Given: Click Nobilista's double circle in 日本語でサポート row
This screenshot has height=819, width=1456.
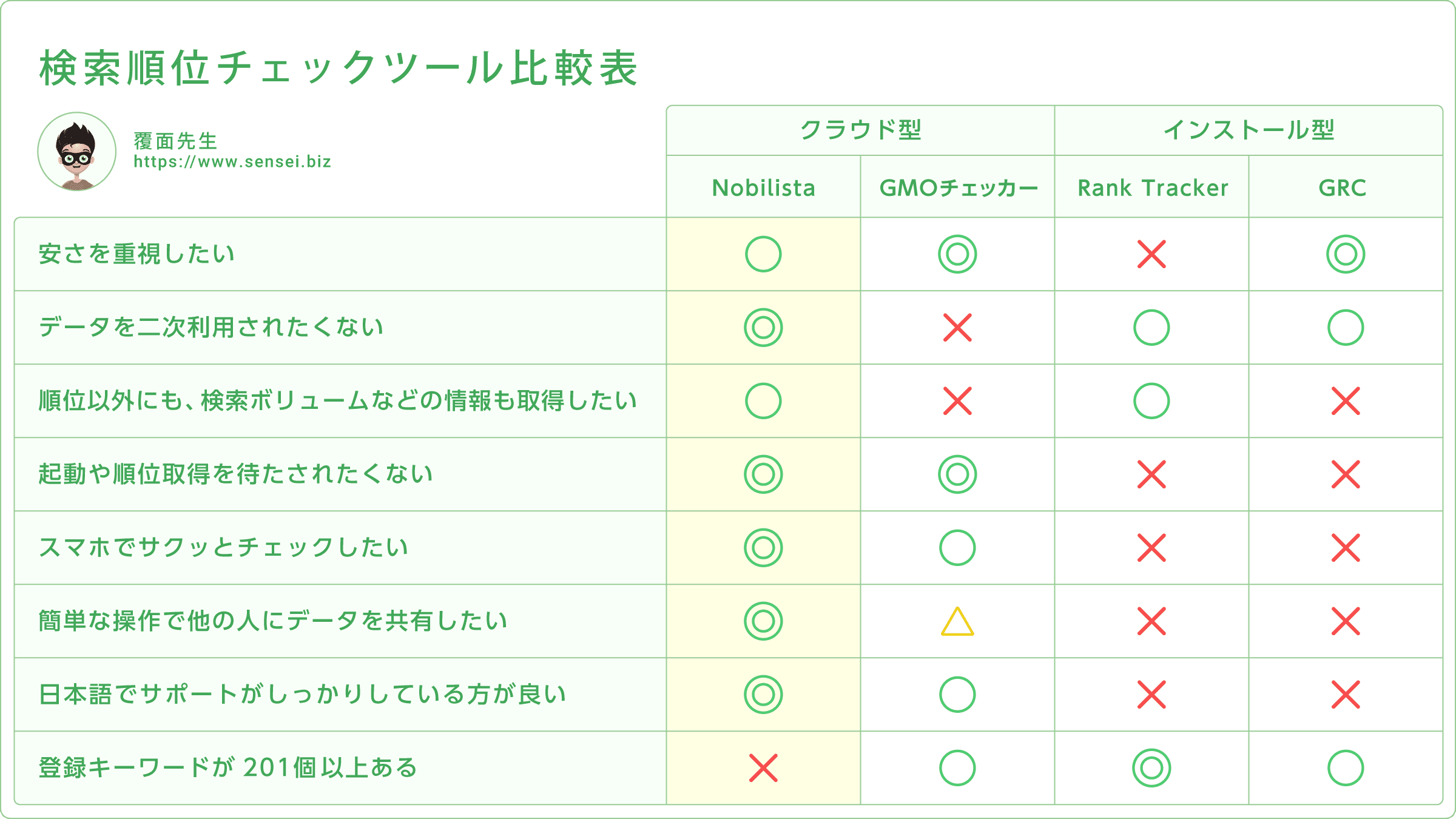Looking at the screenshot, I should coord(763,695).
